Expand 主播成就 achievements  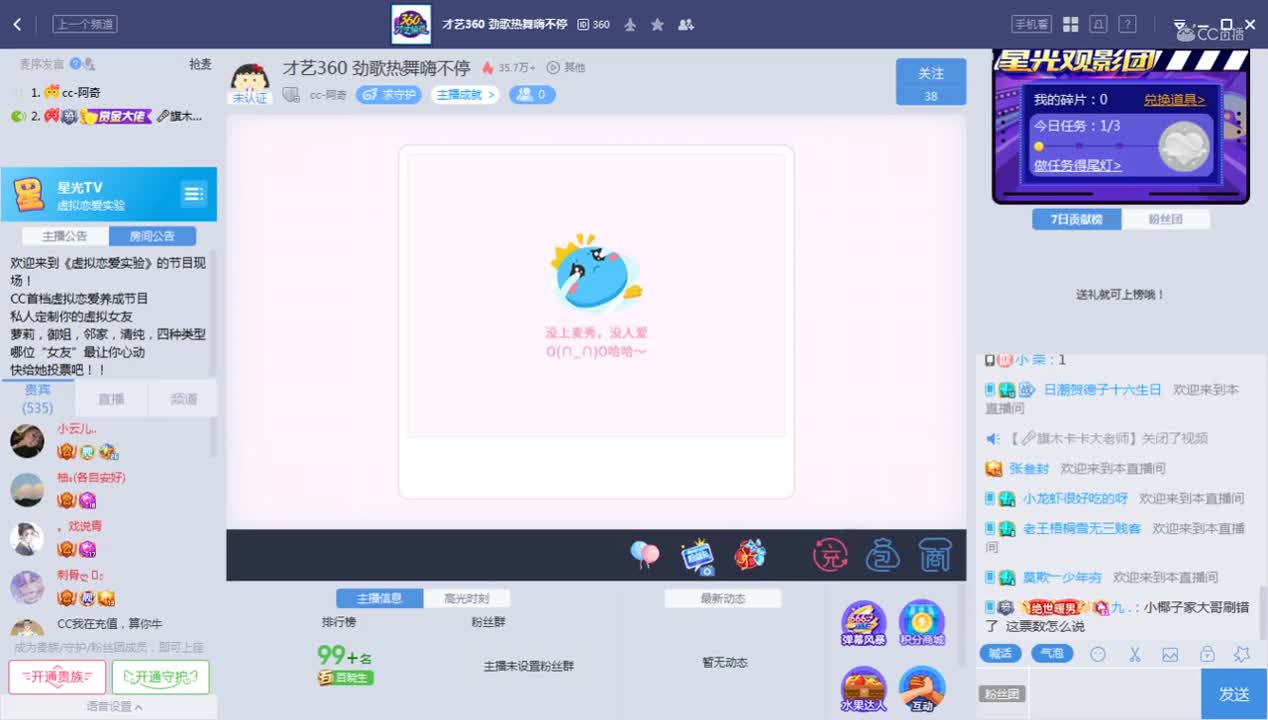pyautogui.click(x=465, y=95)
